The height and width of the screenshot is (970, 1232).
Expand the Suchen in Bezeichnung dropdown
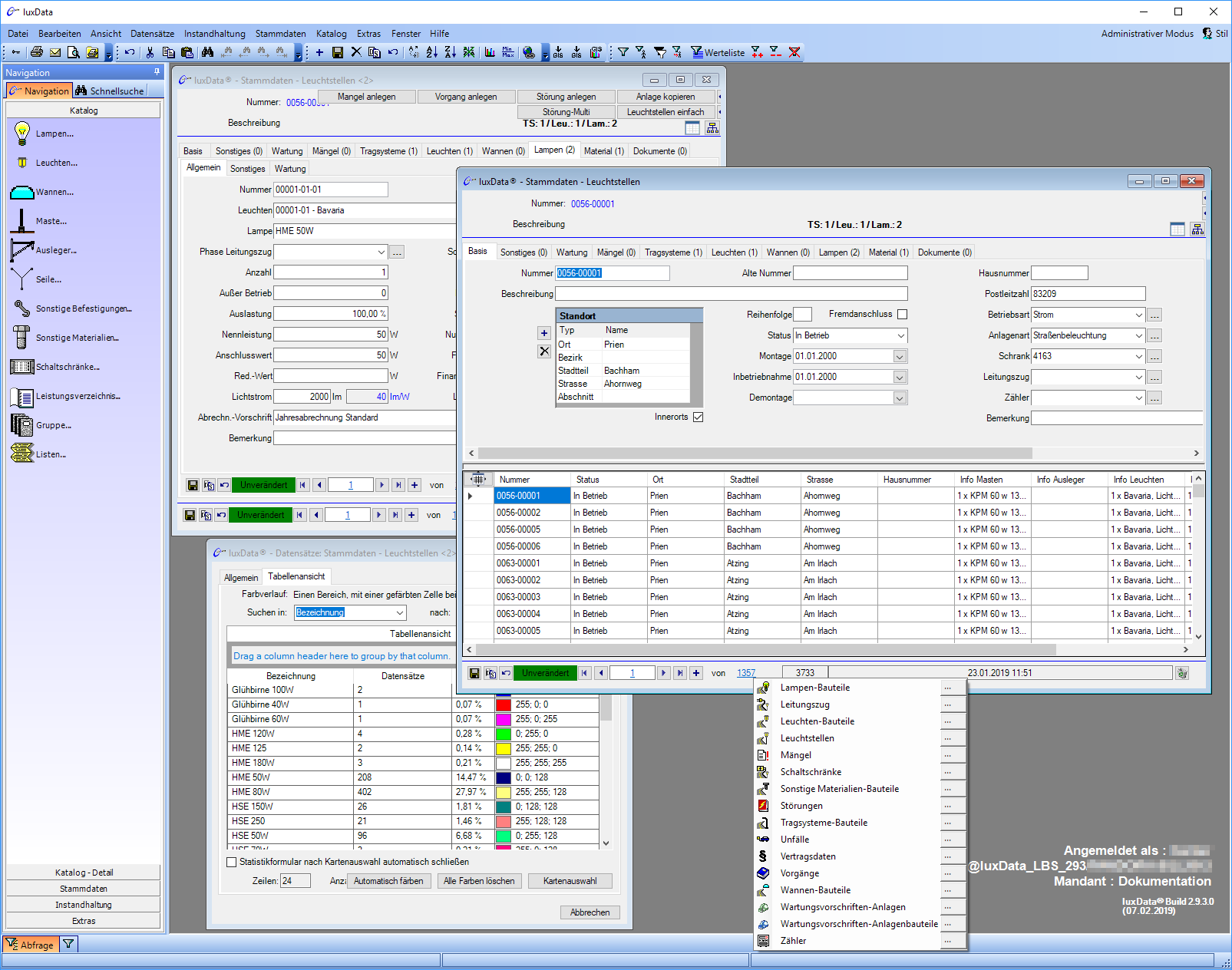click(x=400, y=613)
